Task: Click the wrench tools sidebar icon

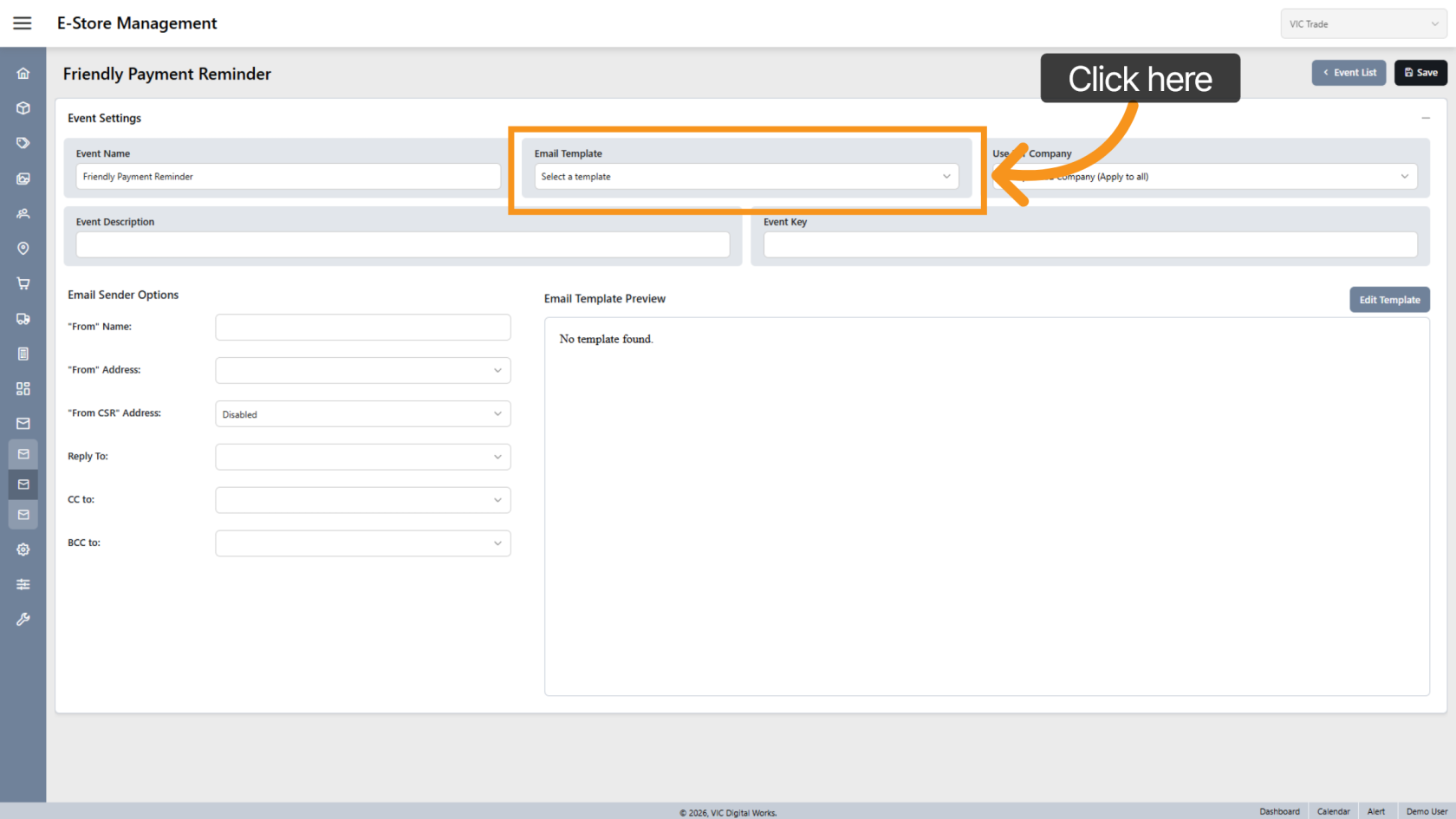Action: [x=23, y=619]
